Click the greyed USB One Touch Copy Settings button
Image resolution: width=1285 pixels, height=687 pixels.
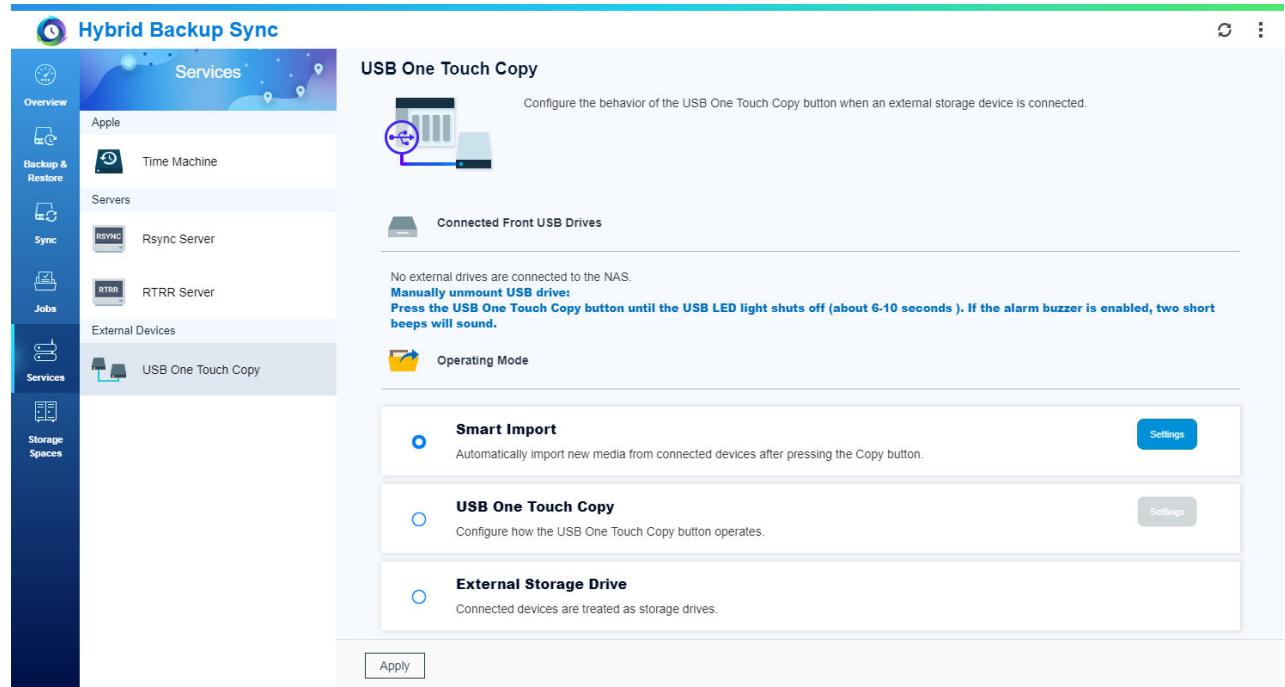pyautogui.click(x=1166, y=511)
